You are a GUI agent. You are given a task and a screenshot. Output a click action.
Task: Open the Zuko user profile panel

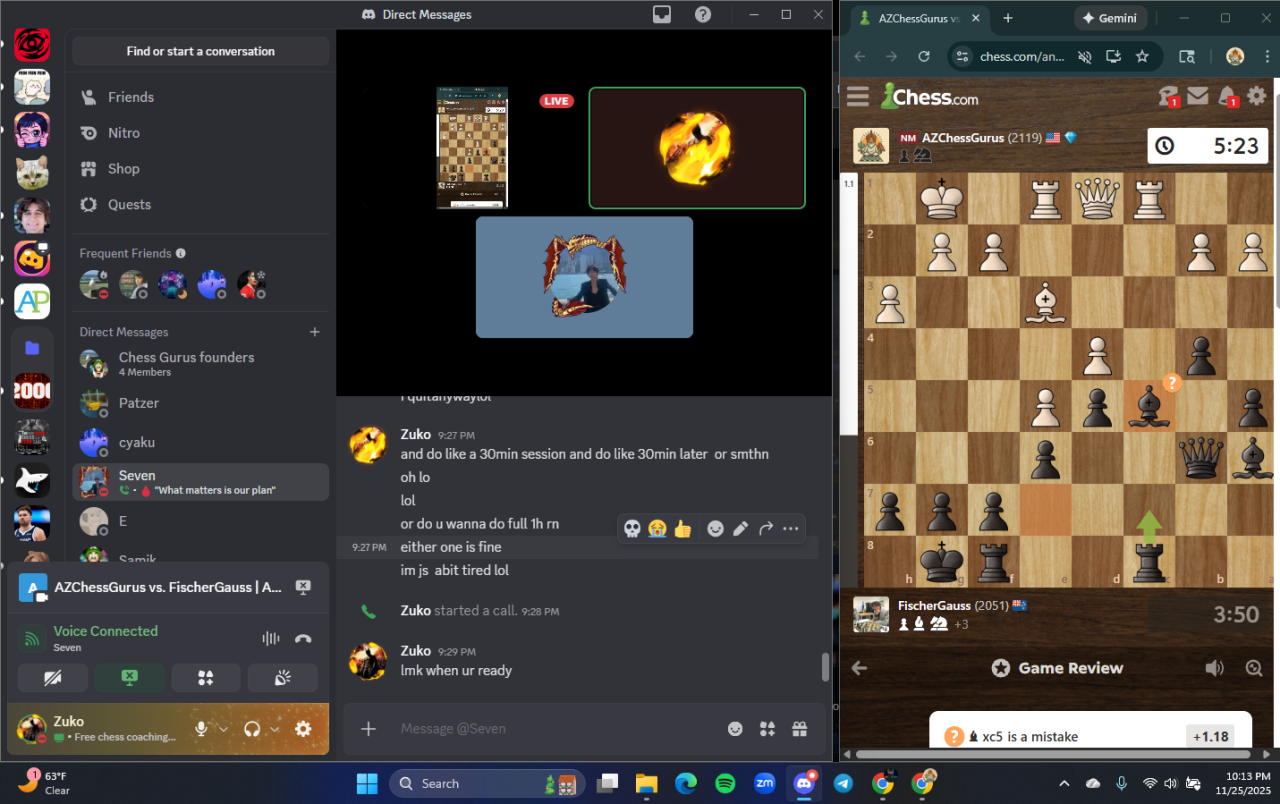(98, 729)
